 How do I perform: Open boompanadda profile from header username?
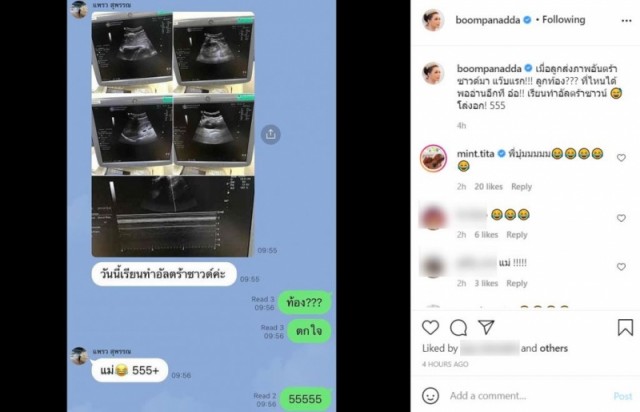(488, 20)
